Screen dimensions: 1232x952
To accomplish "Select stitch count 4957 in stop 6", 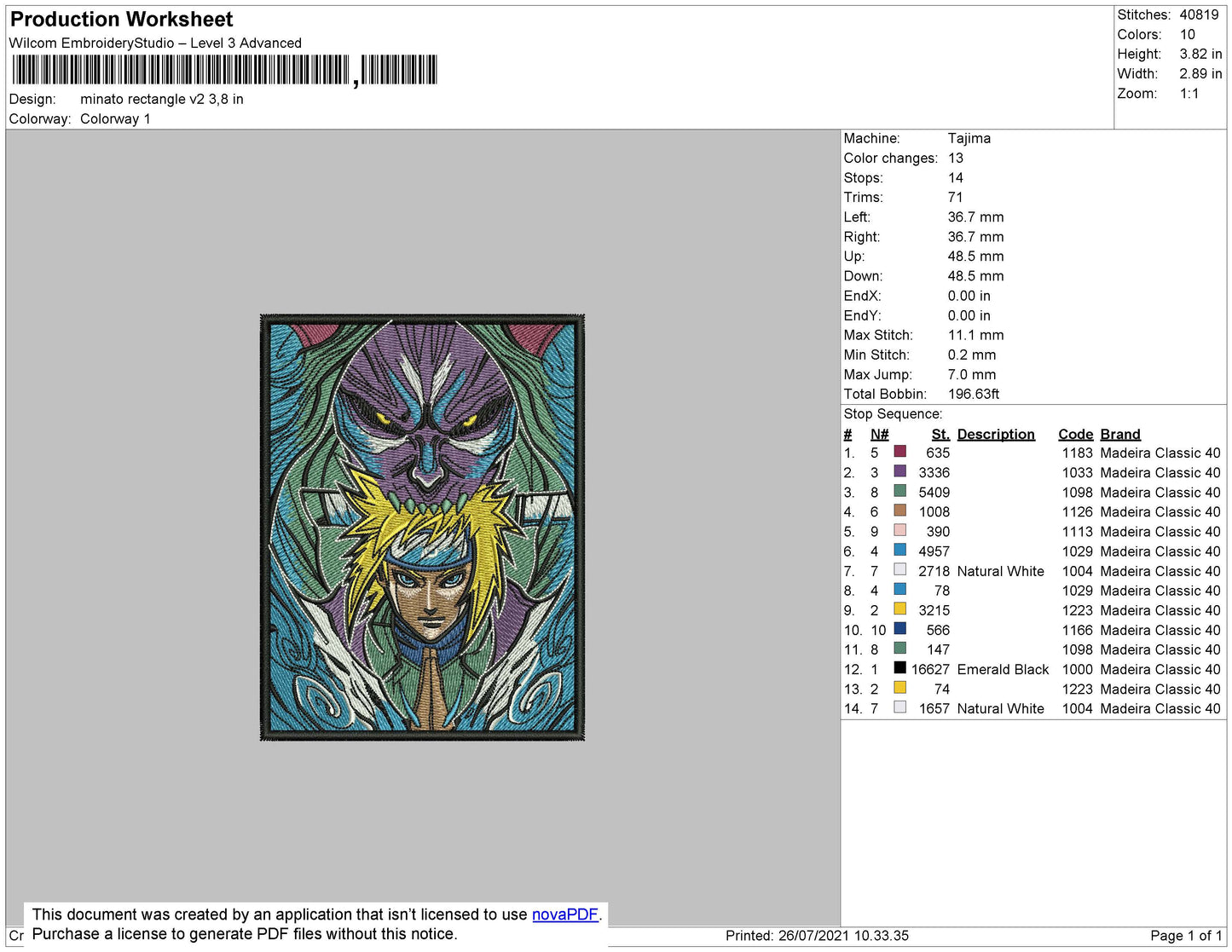I will pyautogui.click(x=934, y=552).
